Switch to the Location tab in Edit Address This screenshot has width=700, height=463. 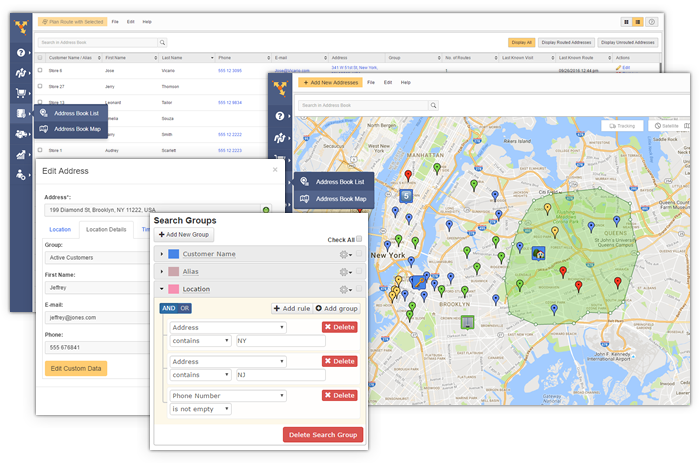pos(60,229)
